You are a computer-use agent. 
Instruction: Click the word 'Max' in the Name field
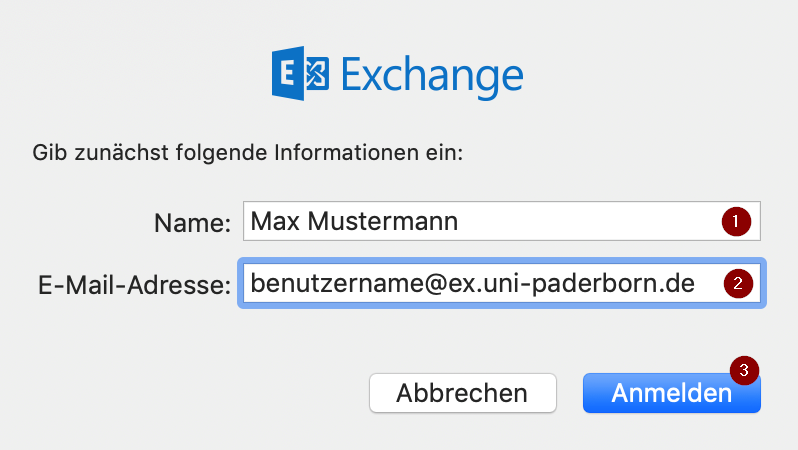pyautogui.click(x=271, y=221)
